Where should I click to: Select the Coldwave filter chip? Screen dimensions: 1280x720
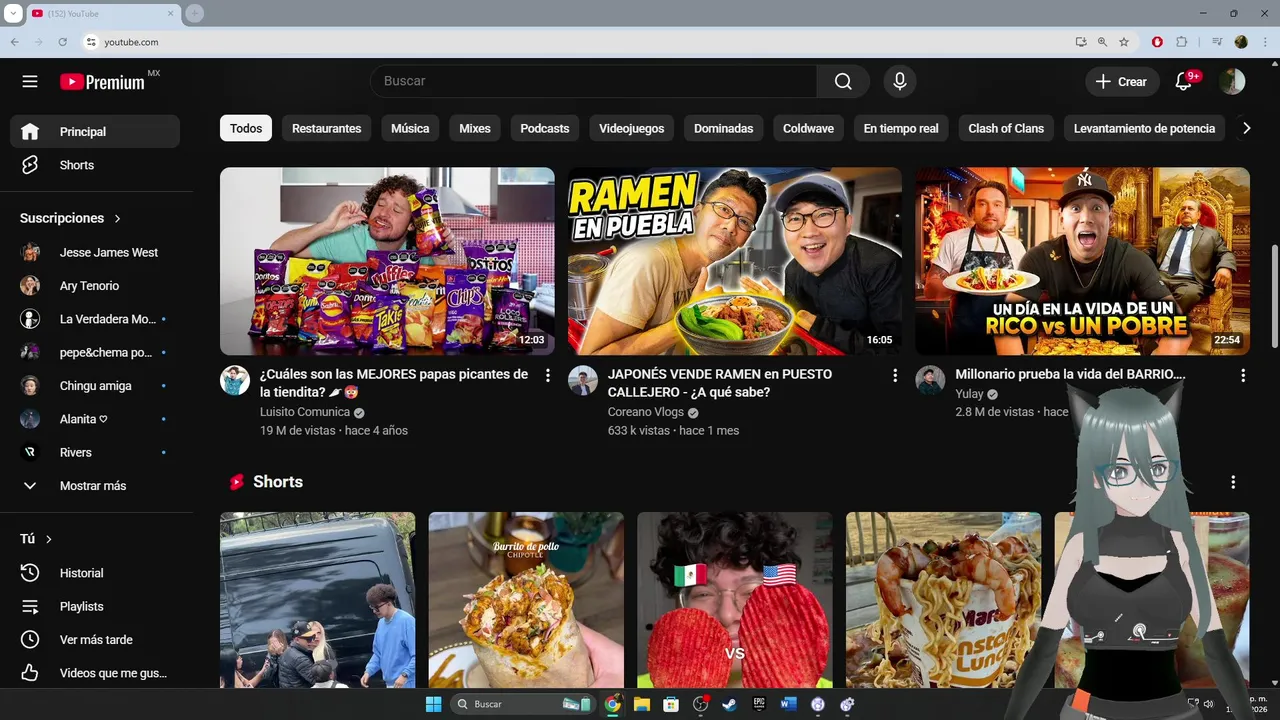click(808, 128)
